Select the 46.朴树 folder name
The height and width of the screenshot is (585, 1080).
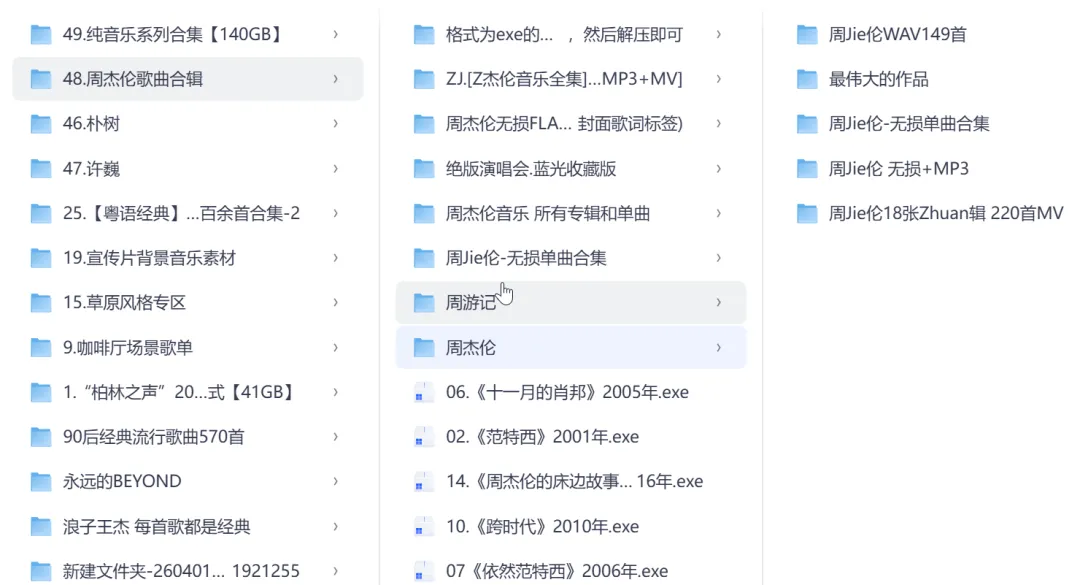(x=91, y=124)
